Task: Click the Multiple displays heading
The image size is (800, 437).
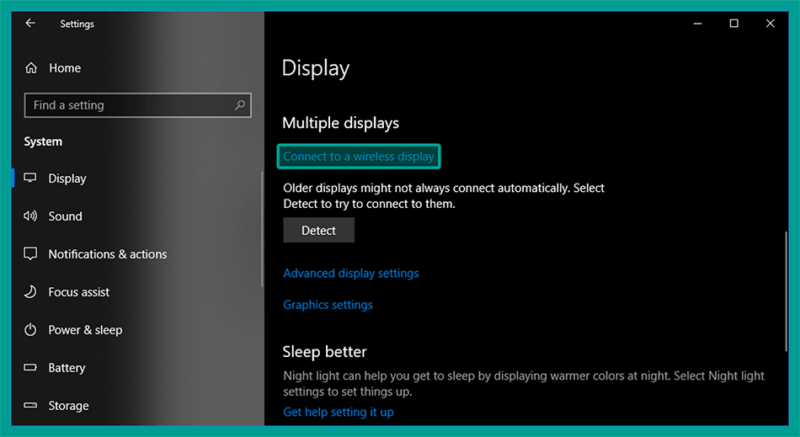Action: click(341, 123)
